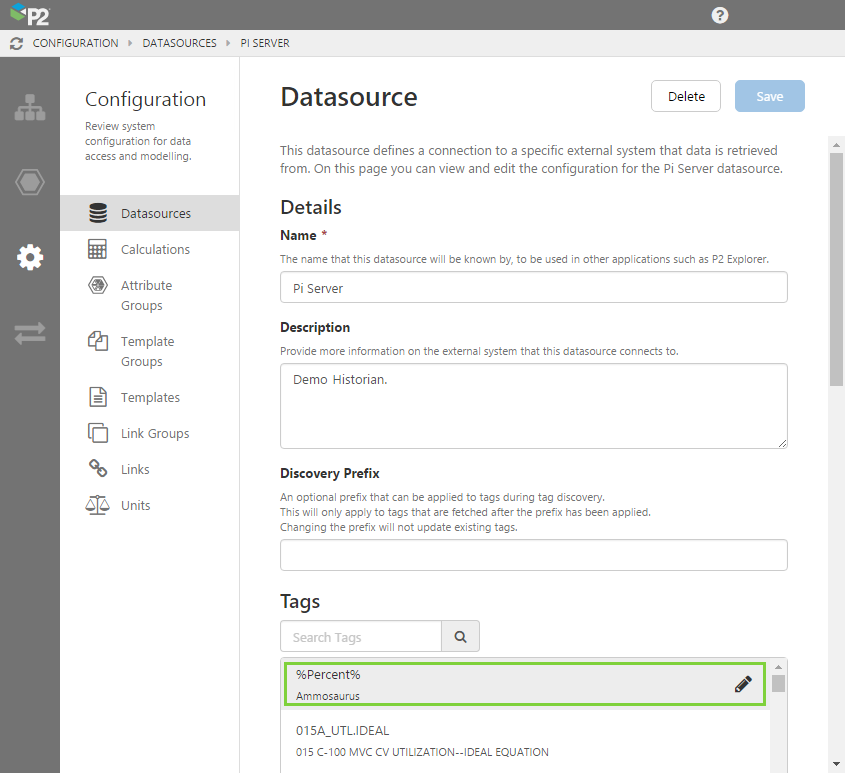Screen dimensions: 845x773
Task: Open Calculations in Configuration menu
Action: click(155, 249)
